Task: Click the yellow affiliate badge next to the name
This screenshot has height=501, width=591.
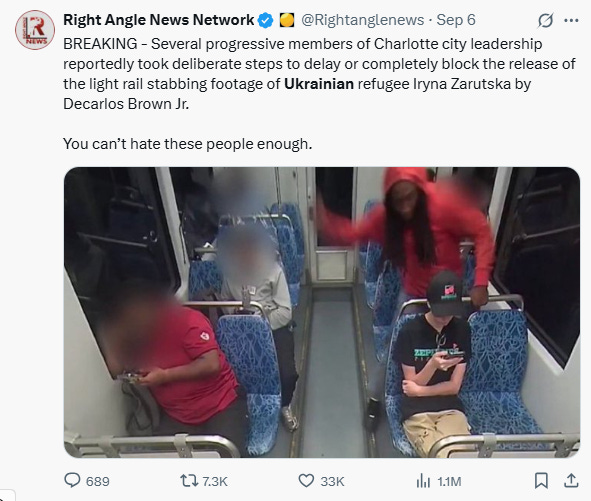Action: (x=287, y=20)
